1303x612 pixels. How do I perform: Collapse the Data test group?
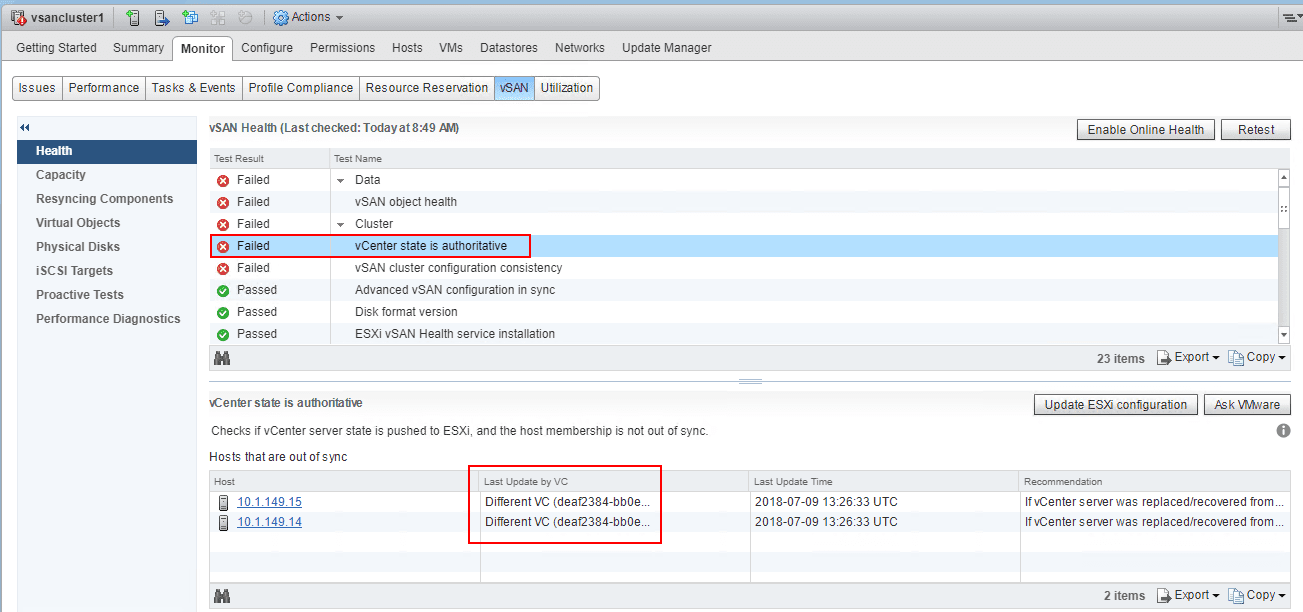tap(341, 181)
